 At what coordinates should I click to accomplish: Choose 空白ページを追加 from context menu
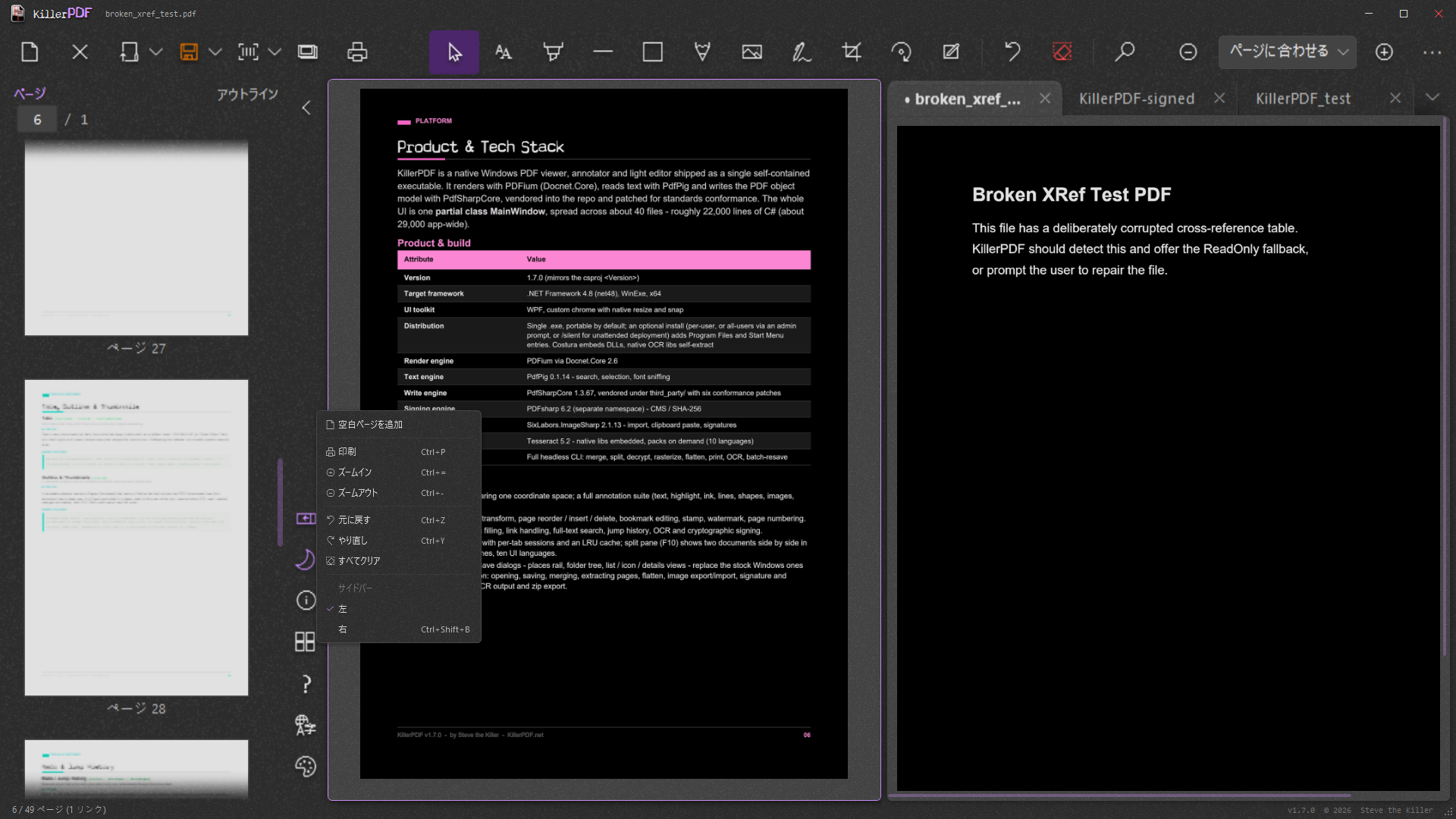click(399, 425)
